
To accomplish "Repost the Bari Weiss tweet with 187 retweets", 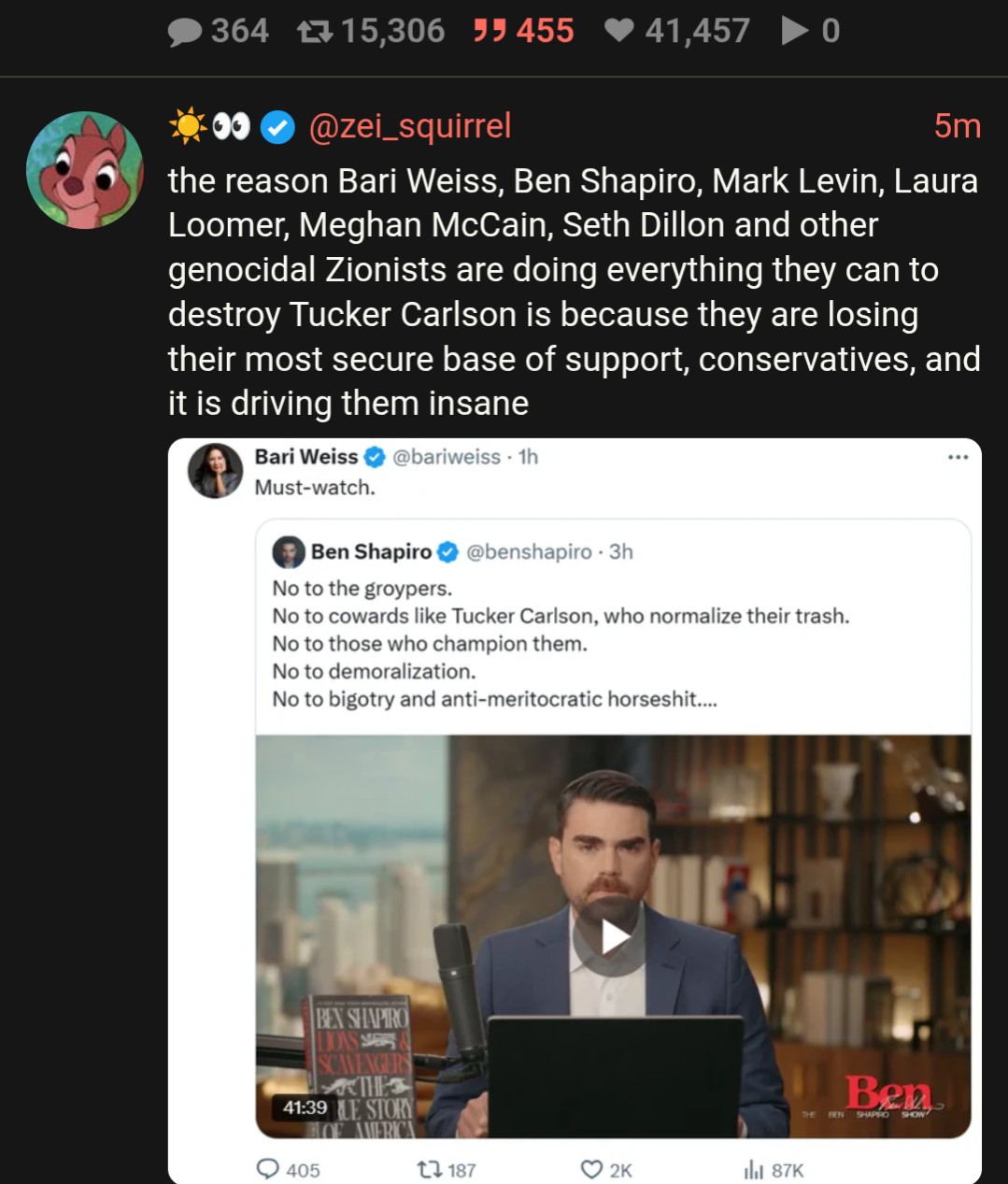I will click(x=429, y=1169).
